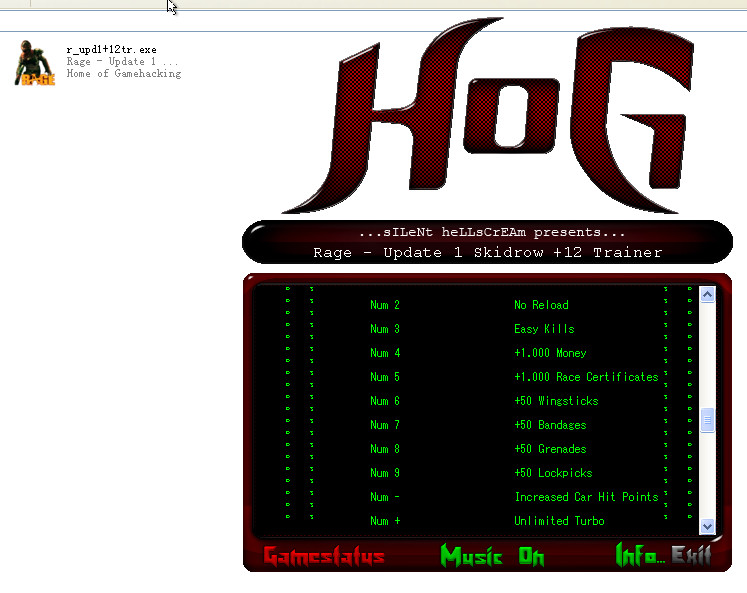Click the Rage game icon thumbnail
This screenshot has height=593, width=747.
pos(35,62)
